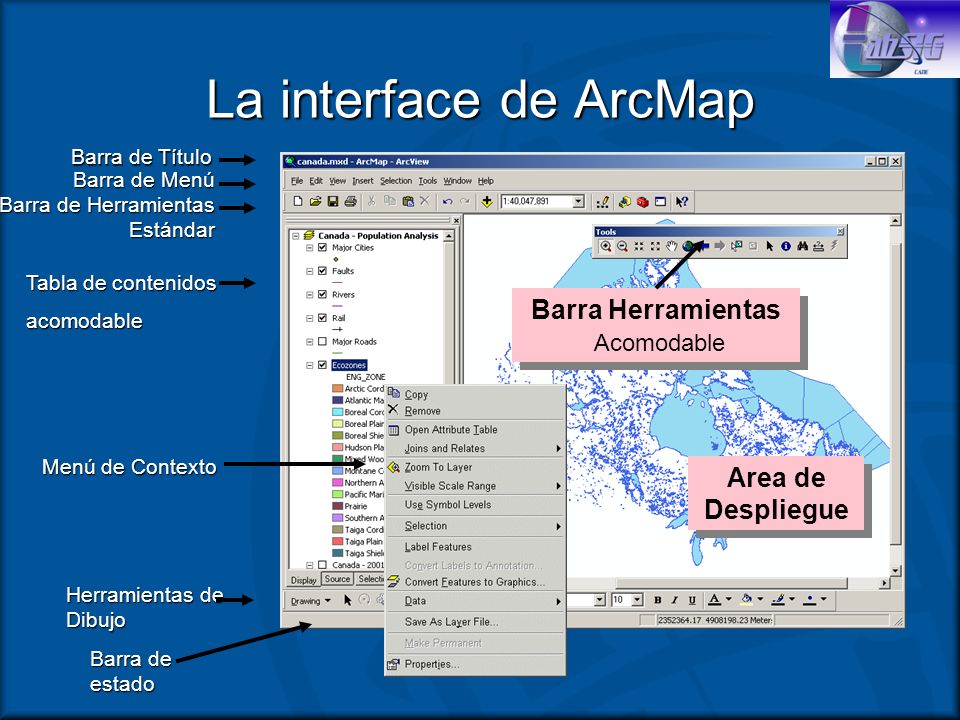The height and width of the screenshot is (720, 960).
Task: Open the red ArcToolbox icon
Action: tap(642, 201)
